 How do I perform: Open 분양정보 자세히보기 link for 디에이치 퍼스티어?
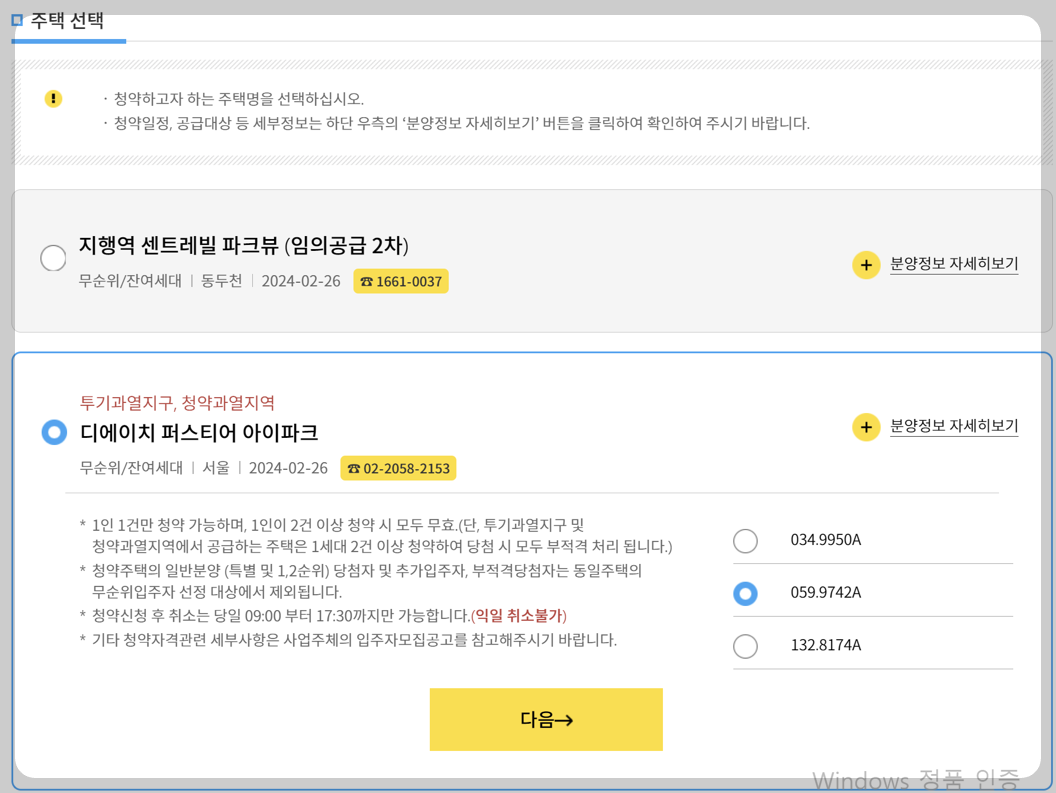(x=954, y=426)
